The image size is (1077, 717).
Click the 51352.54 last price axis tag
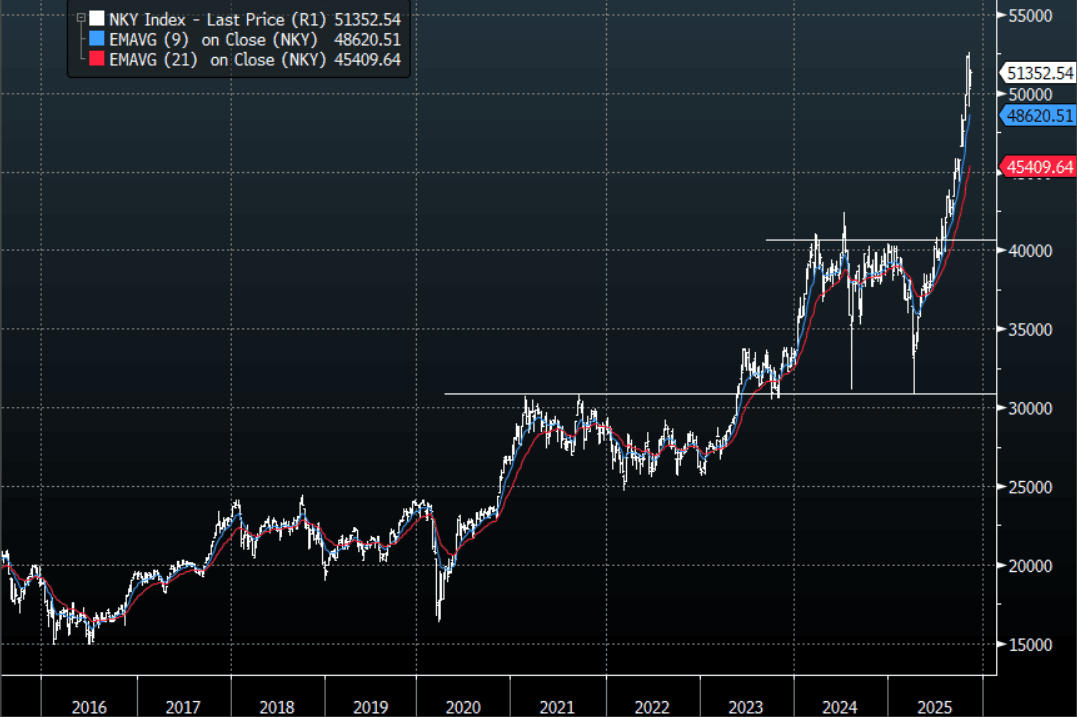coord(1040,73)
